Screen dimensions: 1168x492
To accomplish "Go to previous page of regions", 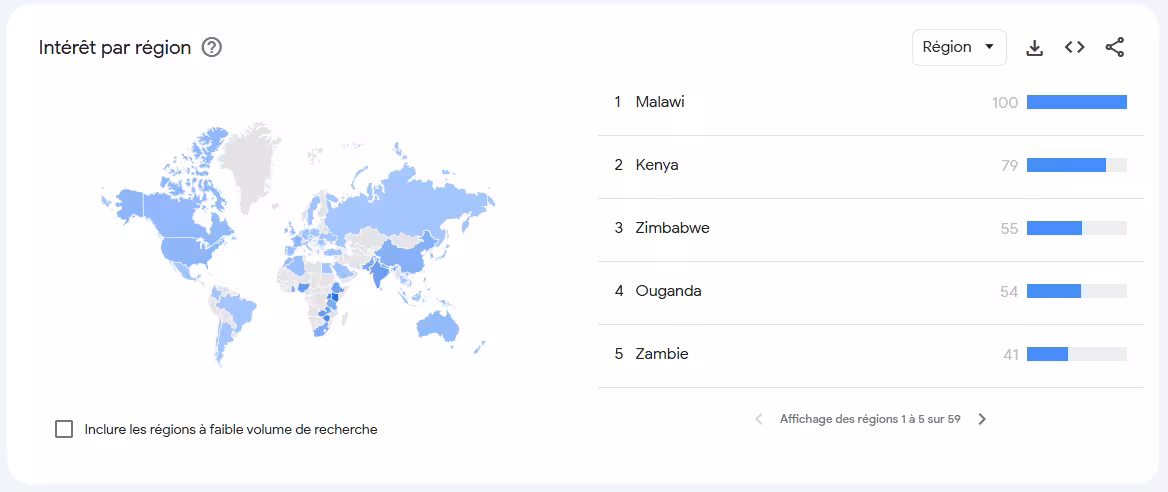I will tap(759, 419).
